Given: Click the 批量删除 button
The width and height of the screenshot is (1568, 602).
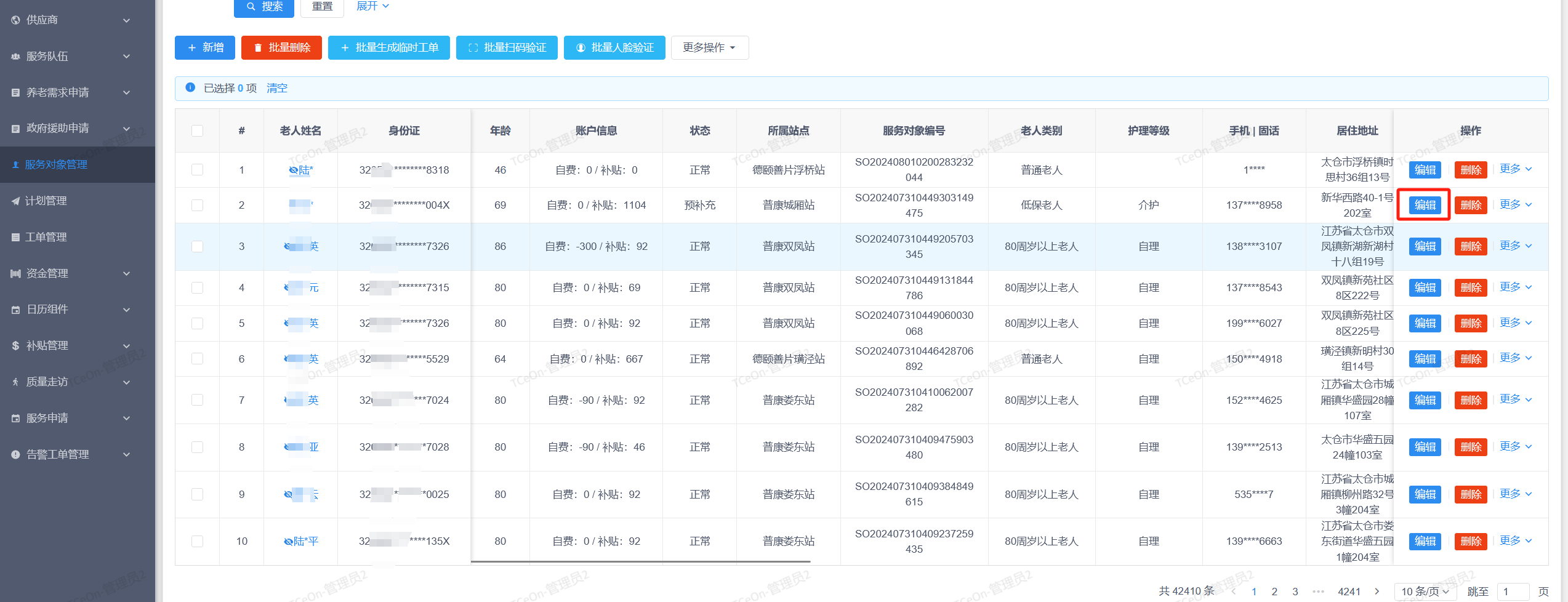Looking at the screenshot, I should [281, 47].
